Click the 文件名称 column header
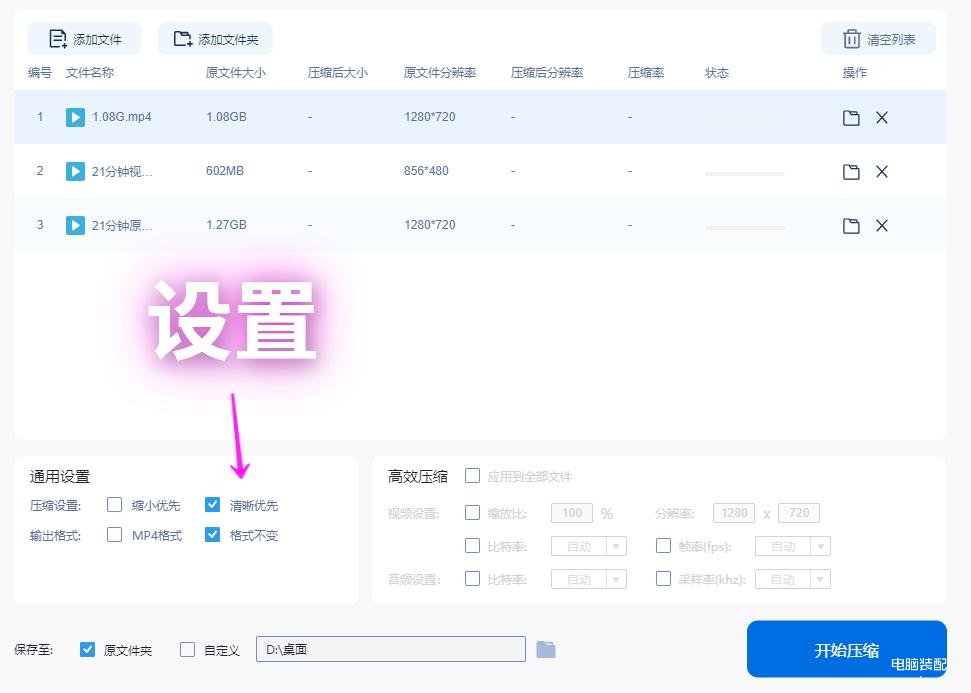 (x=90, y=72)
